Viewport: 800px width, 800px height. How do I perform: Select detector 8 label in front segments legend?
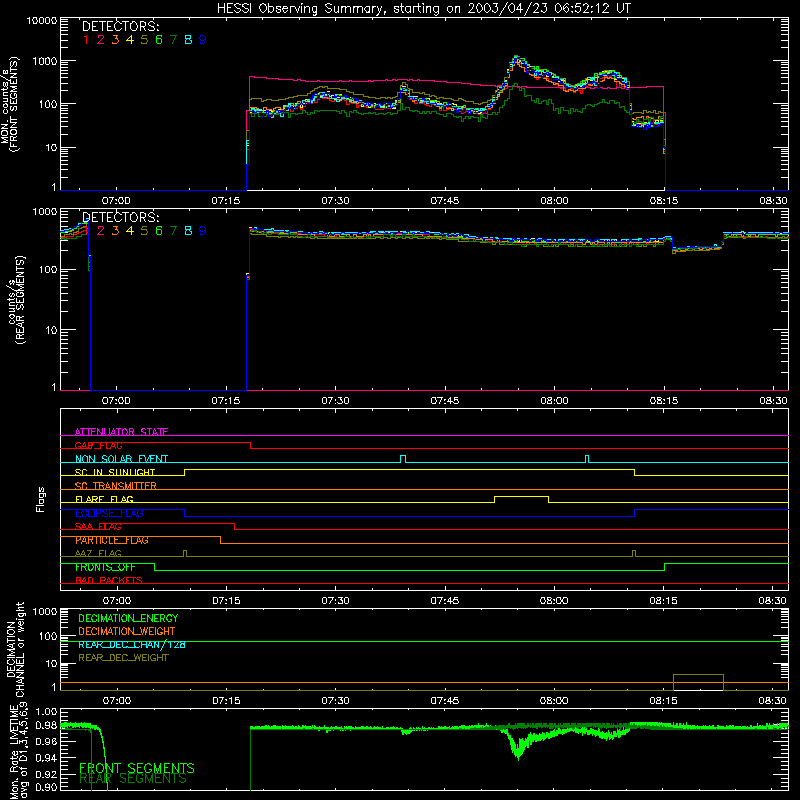(x=188, y=40)
